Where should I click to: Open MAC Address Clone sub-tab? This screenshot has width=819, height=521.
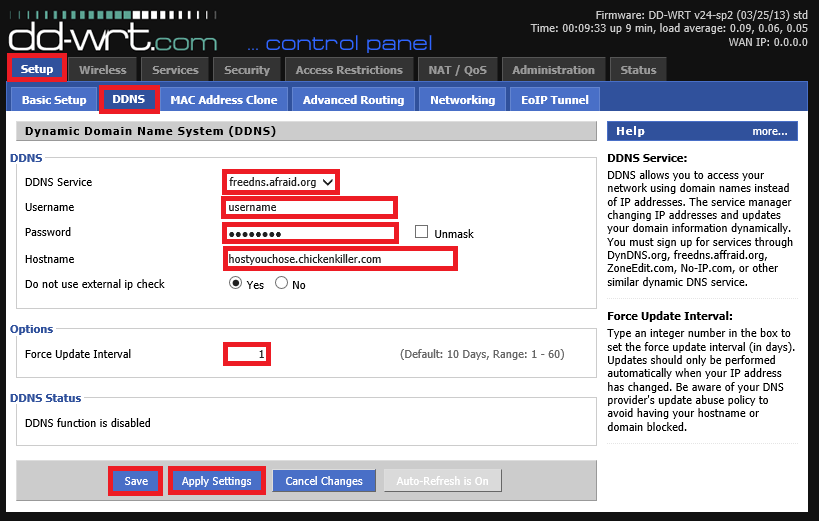224,100
